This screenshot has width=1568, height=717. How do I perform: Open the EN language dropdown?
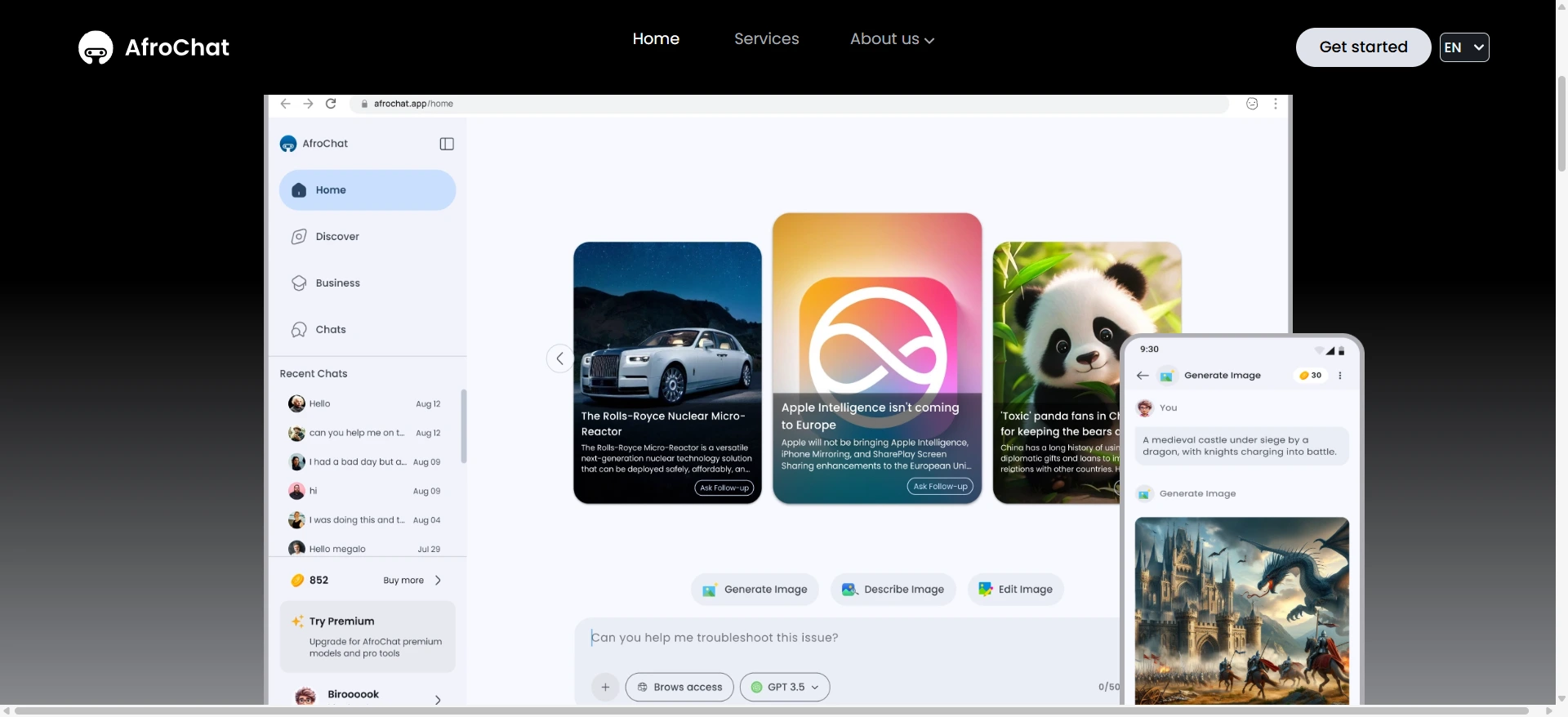pyautogui.click(x=1464, y=47)
